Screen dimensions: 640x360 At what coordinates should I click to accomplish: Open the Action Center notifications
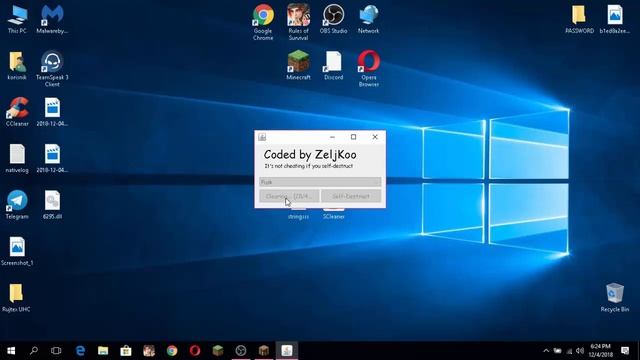point(625,351)
